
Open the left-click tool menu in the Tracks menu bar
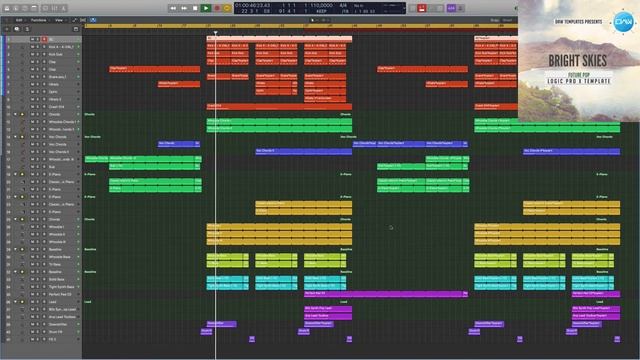click(313, 20)
